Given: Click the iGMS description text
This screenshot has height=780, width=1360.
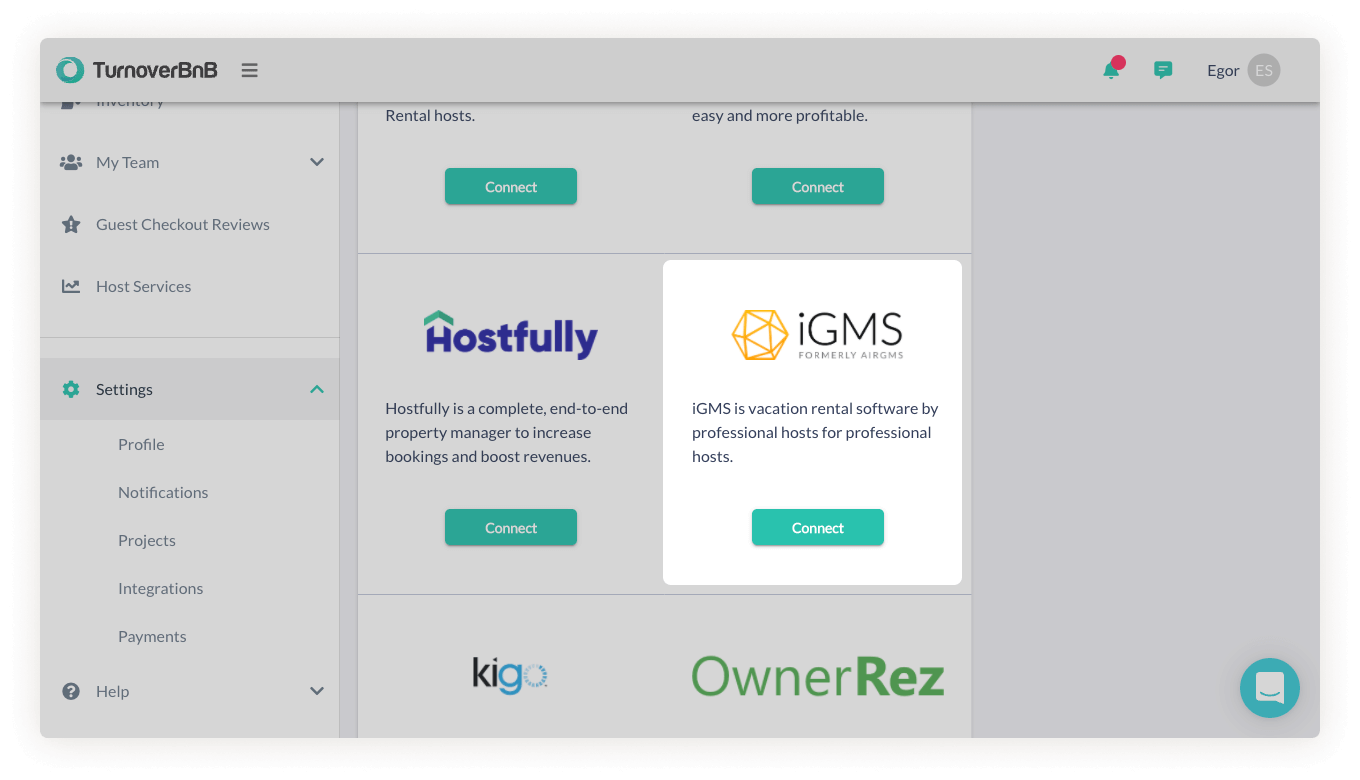Looking at the screenshot, I should [x=815, y=433].
